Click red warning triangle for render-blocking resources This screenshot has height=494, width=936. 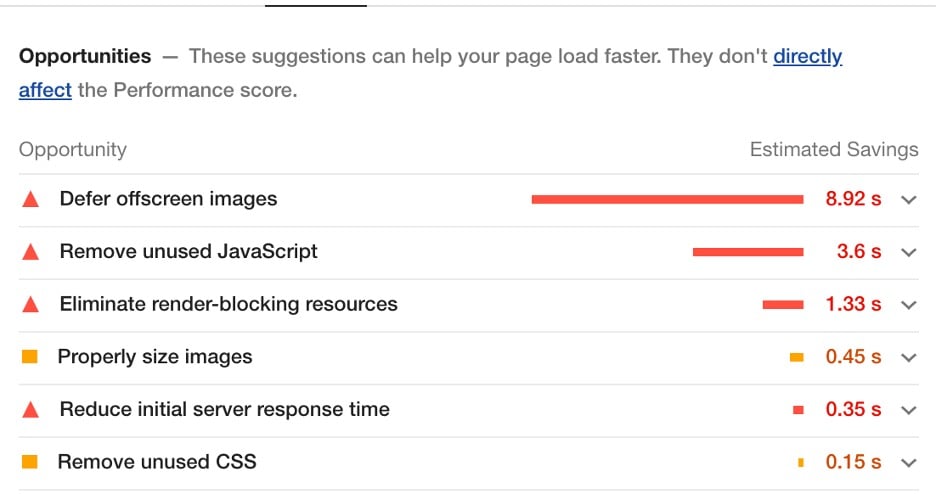click(x=30, y=304)
